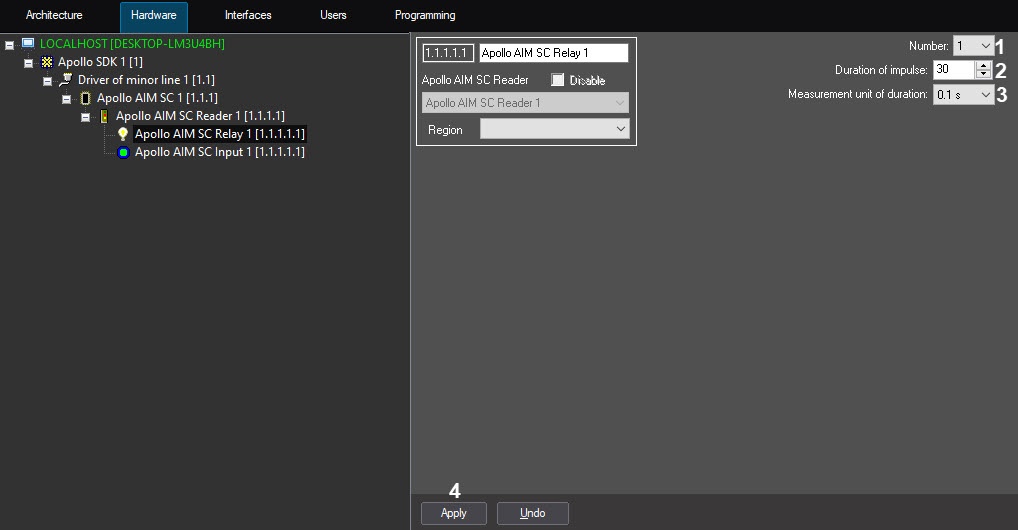Screen dimensions: 1018x530
Task: Click the Duration of impulse value field
Action: [x=954, y=69]
